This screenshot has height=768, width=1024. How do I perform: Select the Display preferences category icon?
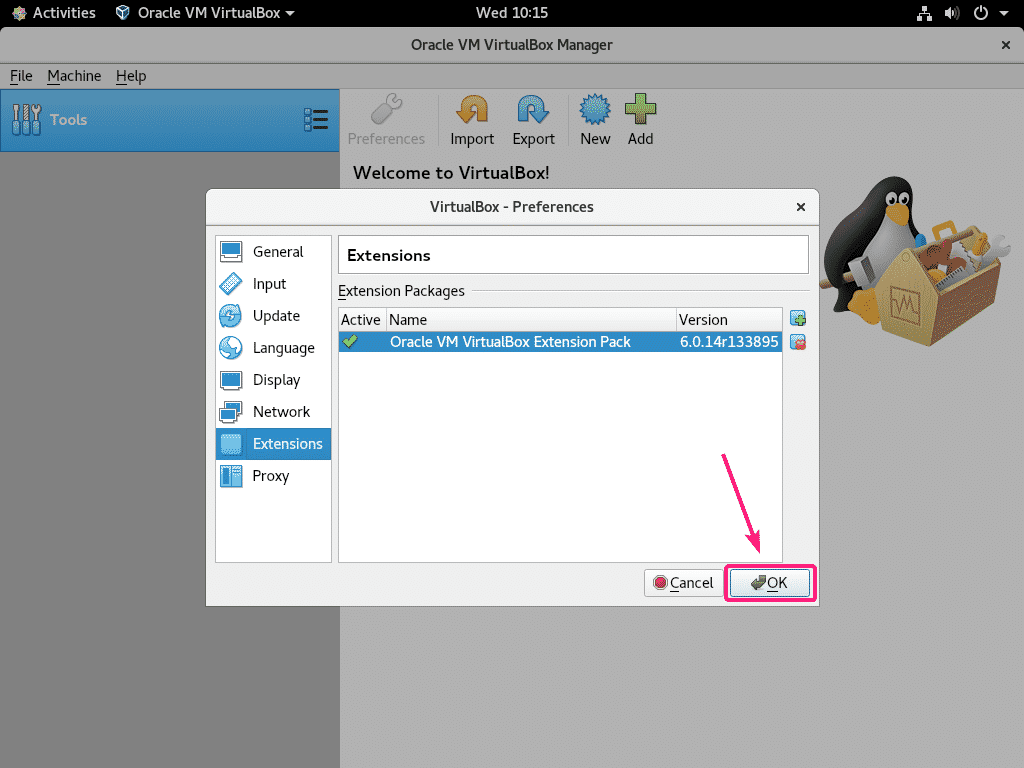231,380
